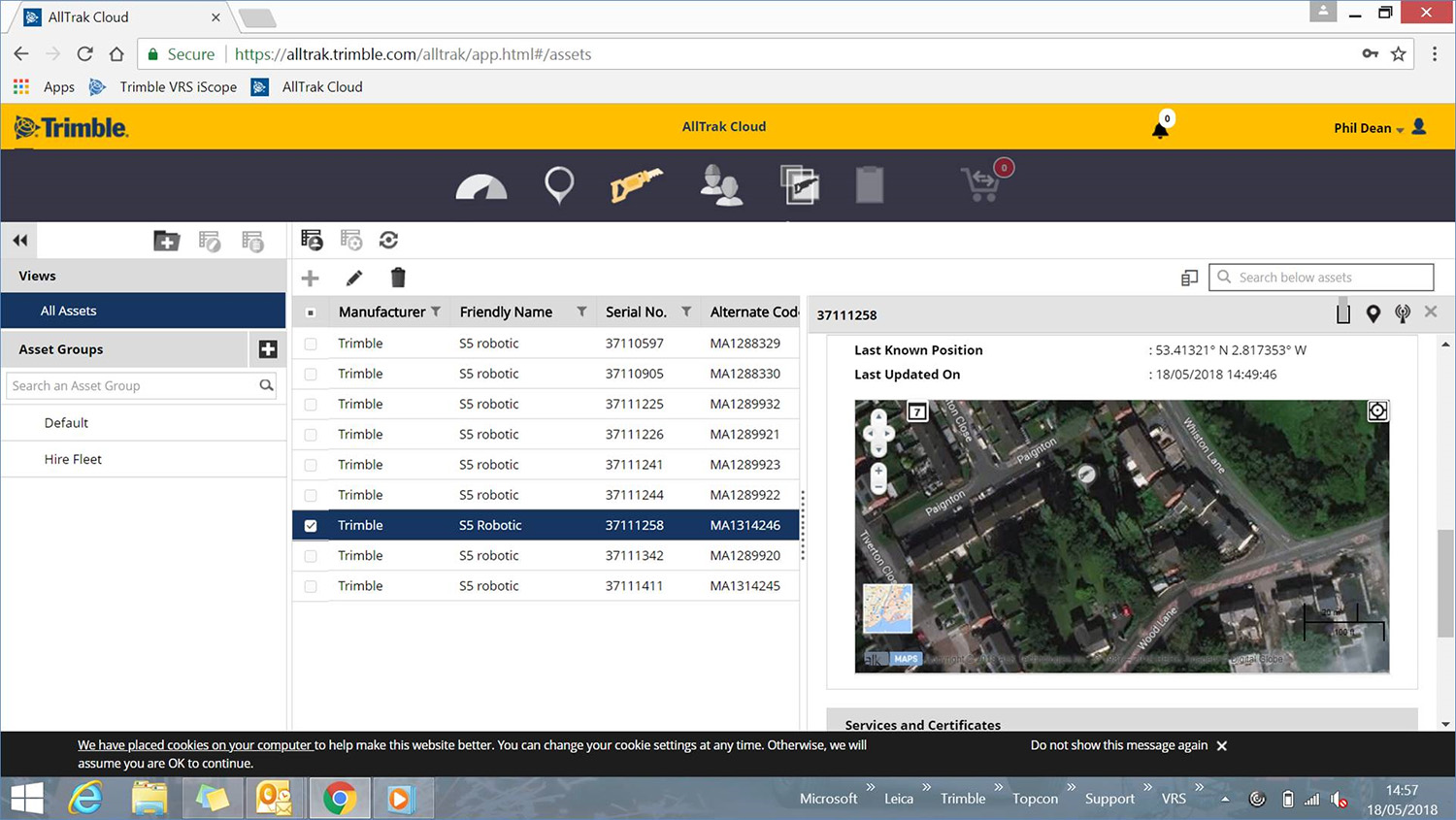Click the map fullscreen target icon
Screen dimensions: 1456x820
[1377, 411]
